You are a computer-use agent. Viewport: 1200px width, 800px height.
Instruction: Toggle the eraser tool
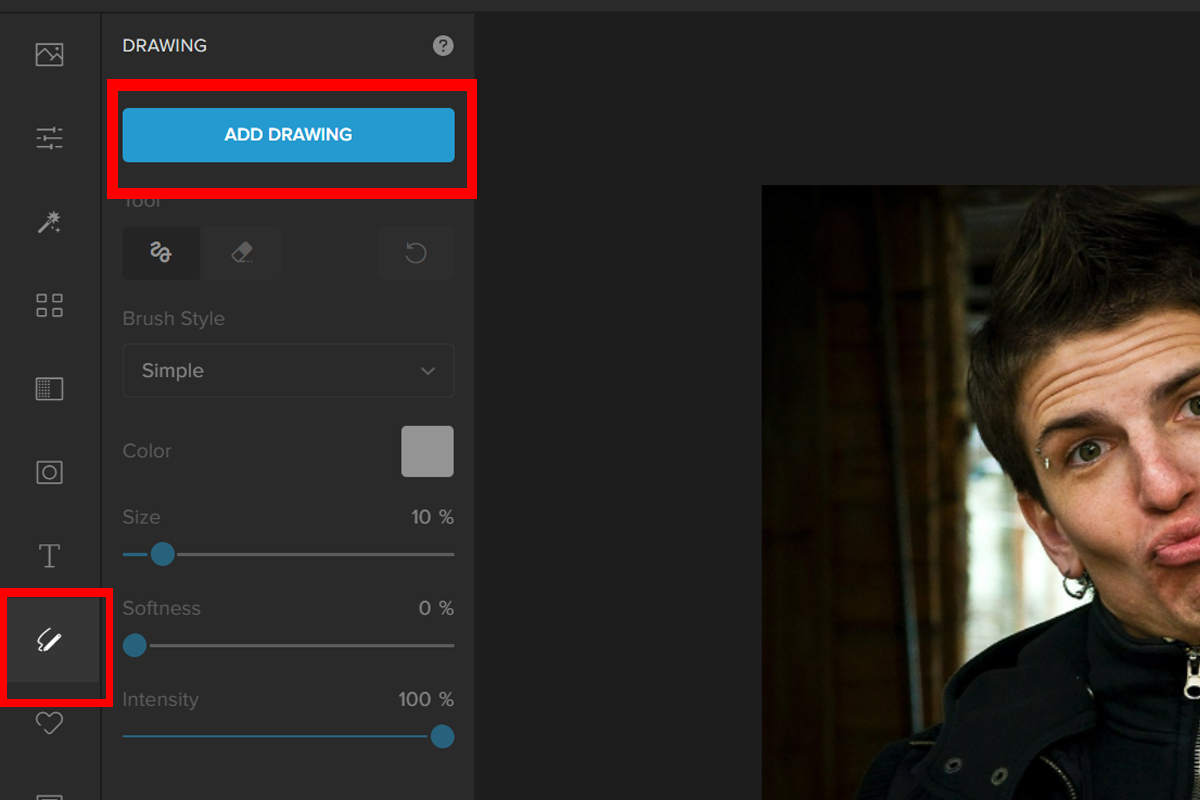point(242,252)
